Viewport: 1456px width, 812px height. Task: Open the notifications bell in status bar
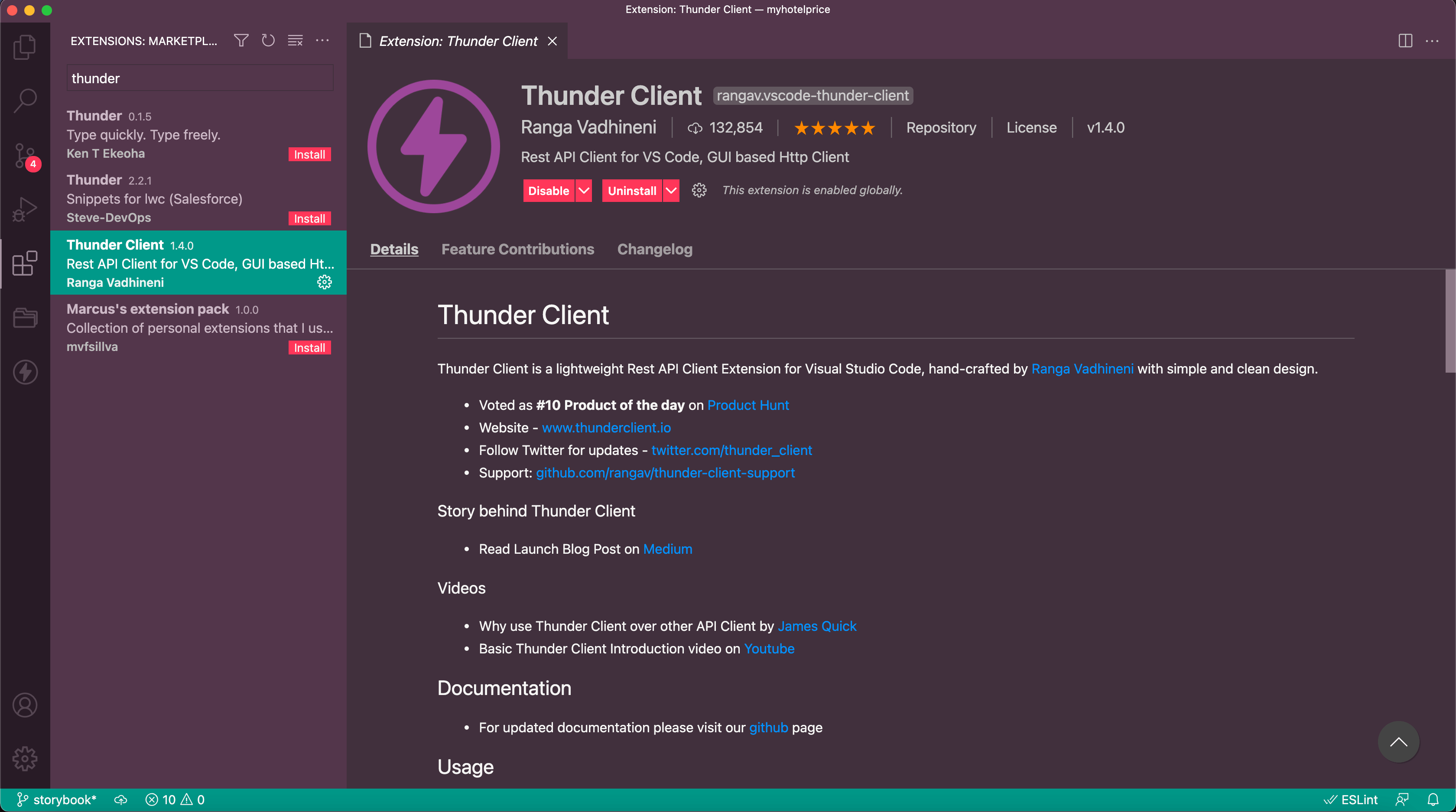point(1433,799)
